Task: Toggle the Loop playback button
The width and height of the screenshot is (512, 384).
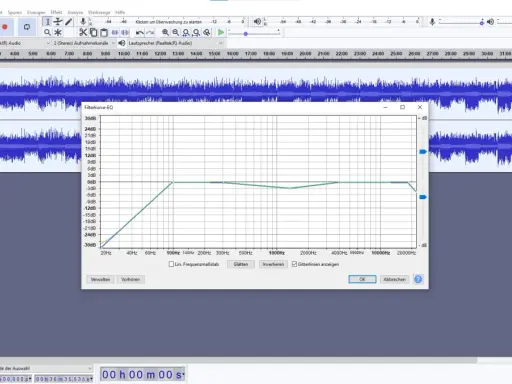Action: tap(27, 27)
